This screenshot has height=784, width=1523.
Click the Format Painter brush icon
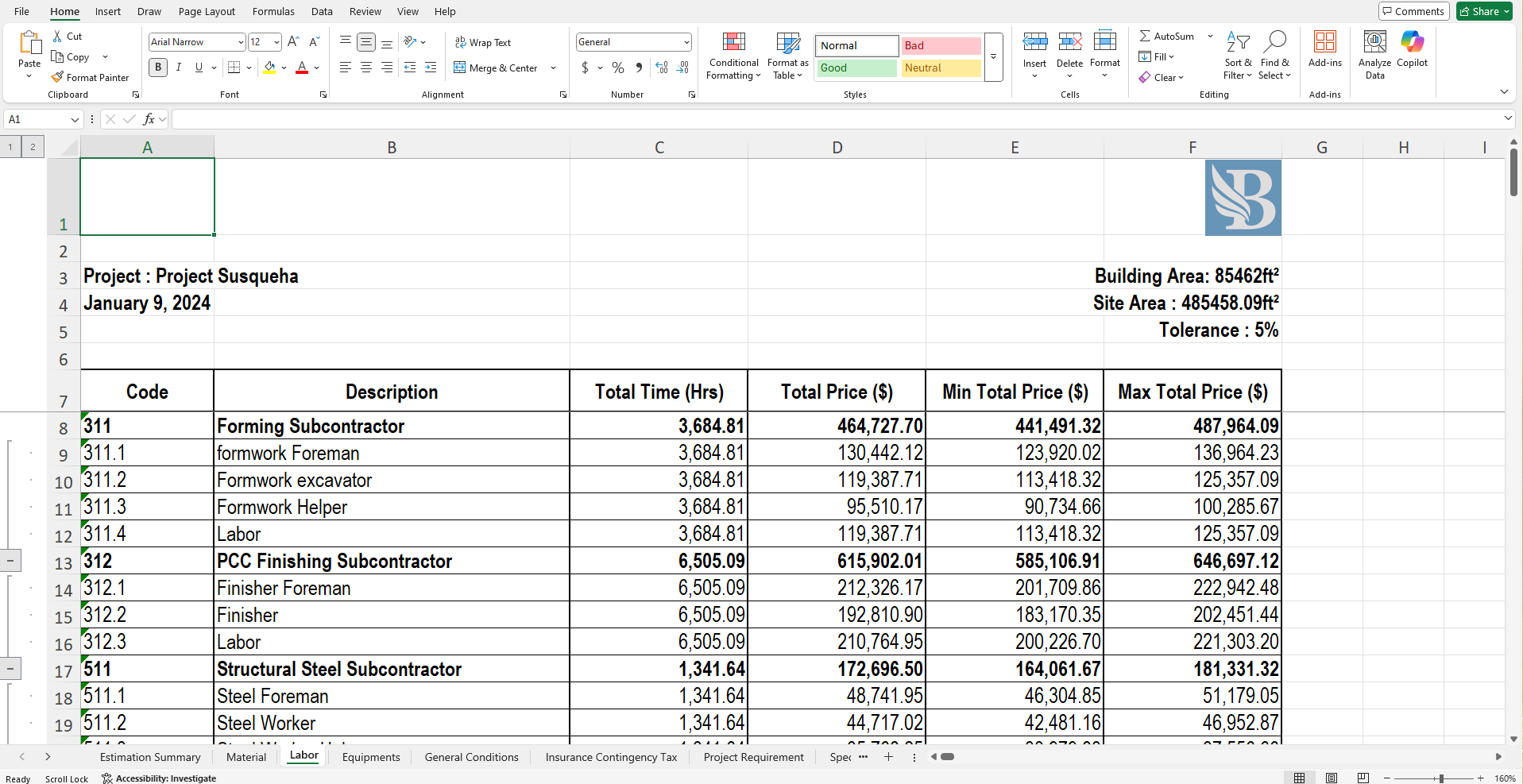[x=57, y=77]
